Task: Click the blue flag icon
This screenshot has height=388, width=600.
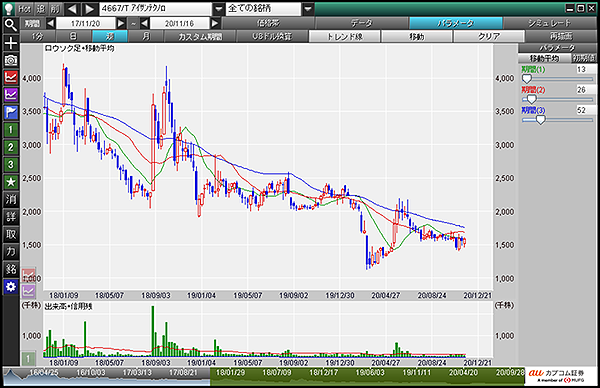Action: pos(11,112)
